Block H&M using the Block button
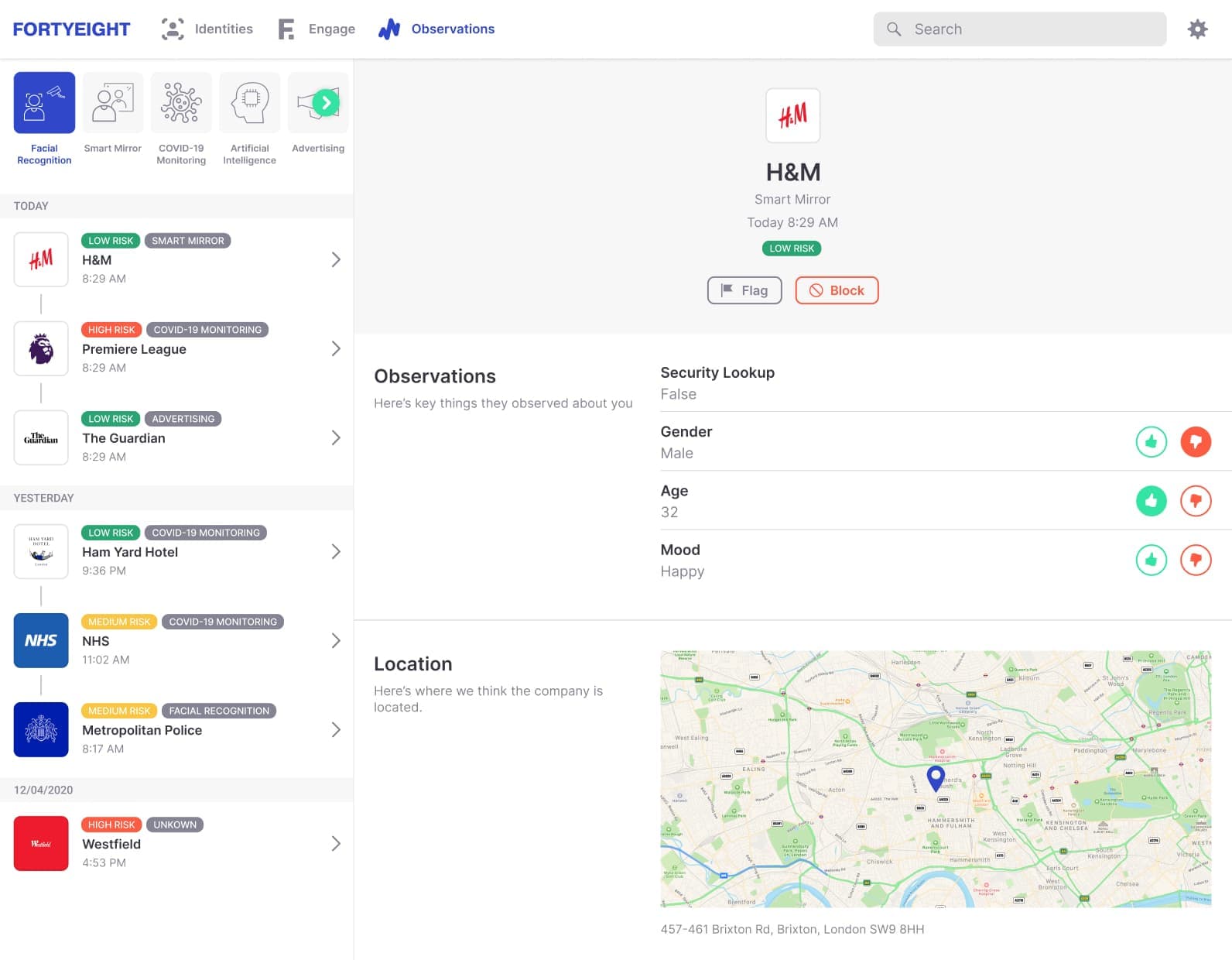The width and height of the screenshot is (1232, 960). pyautogui.click(x=837, y=290)
